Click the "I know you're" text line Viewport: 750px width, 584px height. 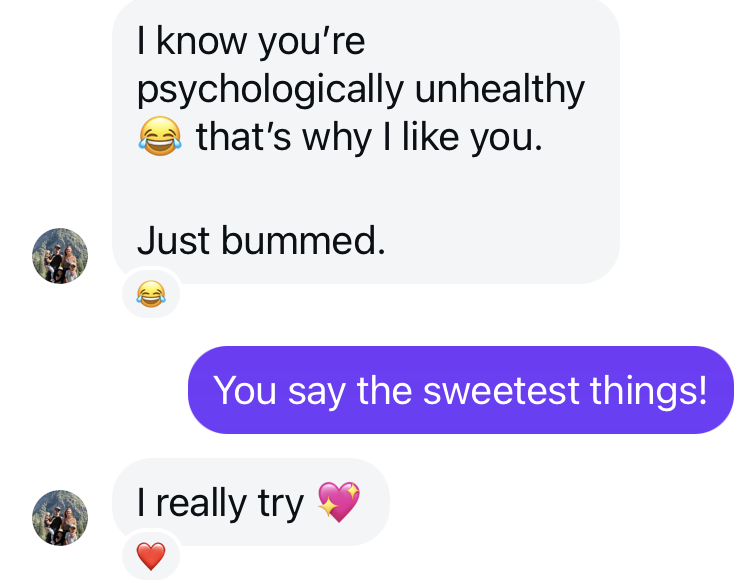[251, 41]
